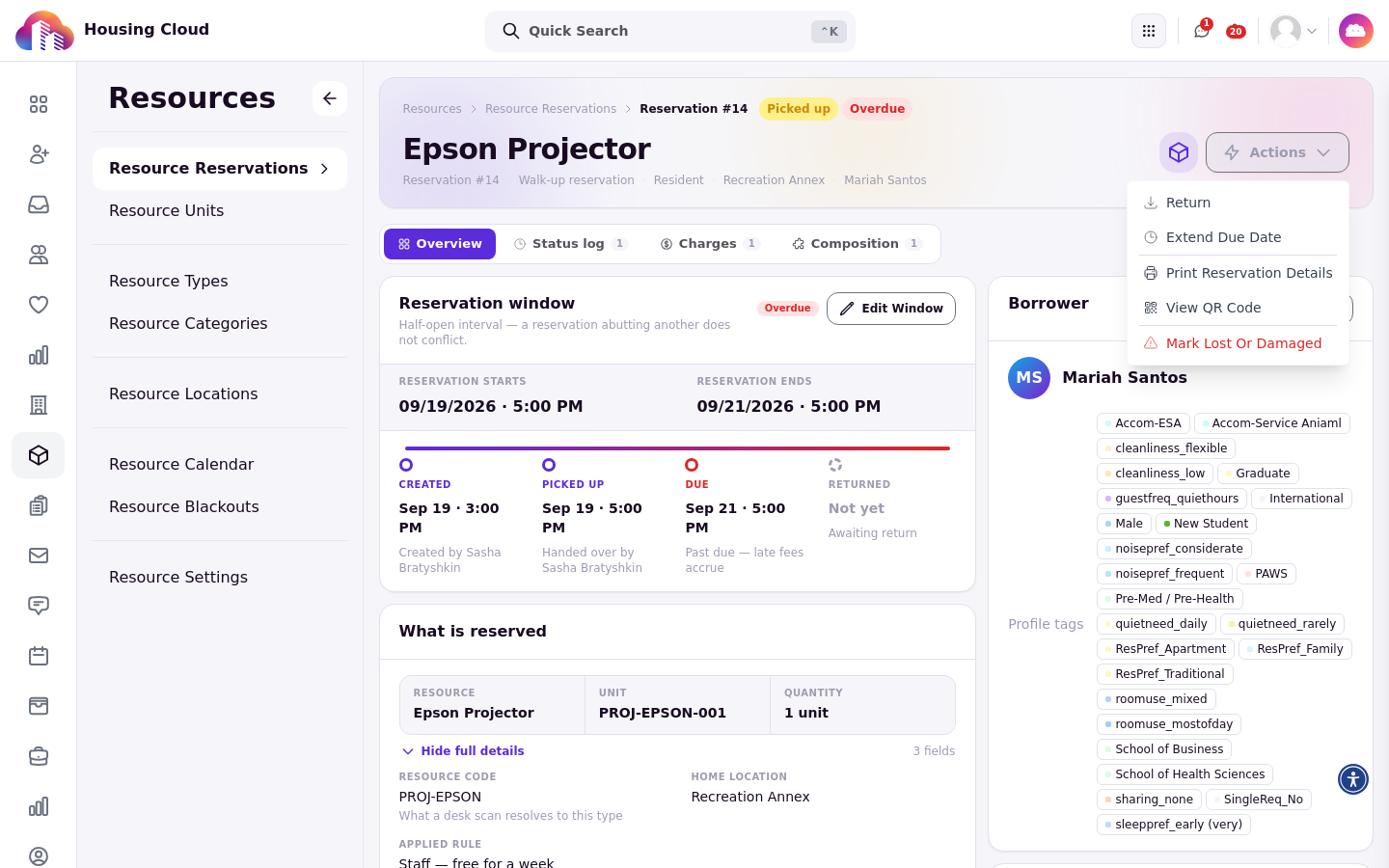Click the MS borrower avatar

1029,378
